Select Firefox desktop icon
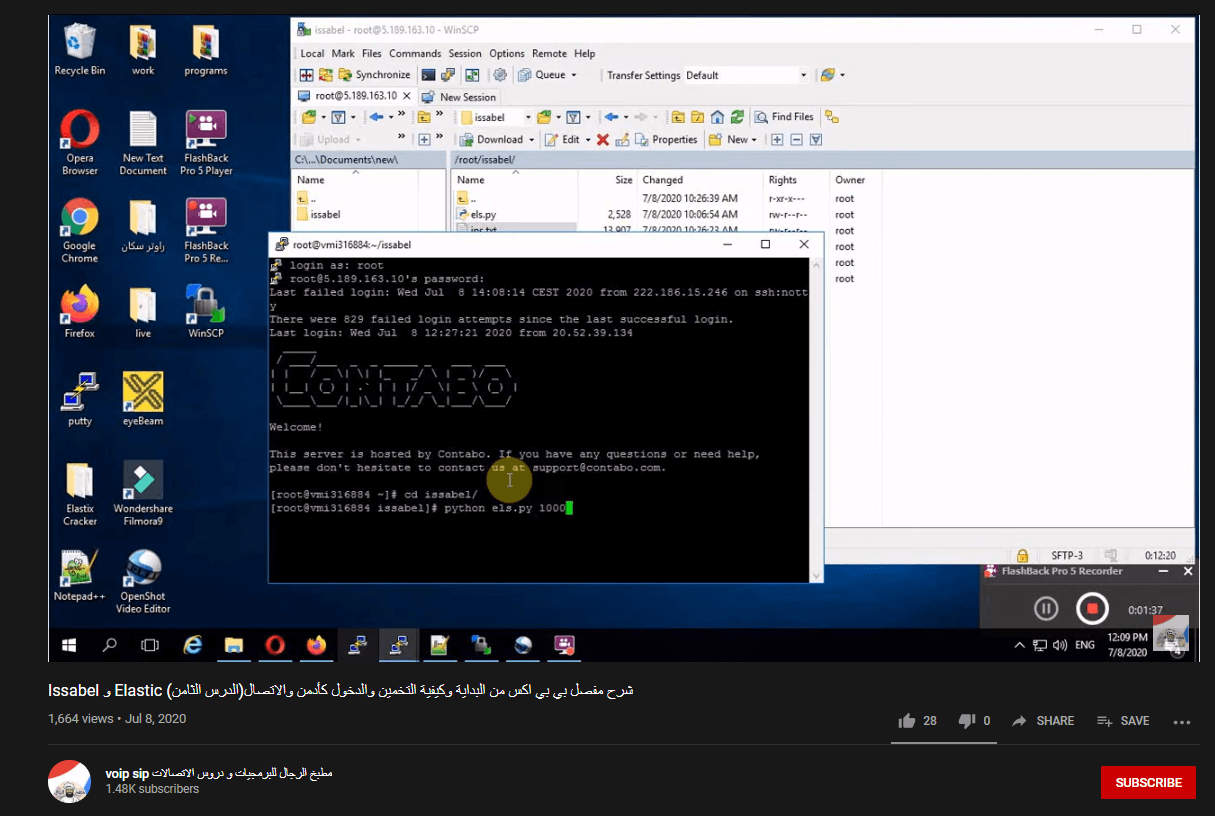Screen dimensions: 1215x816 [x=80, y=312]
